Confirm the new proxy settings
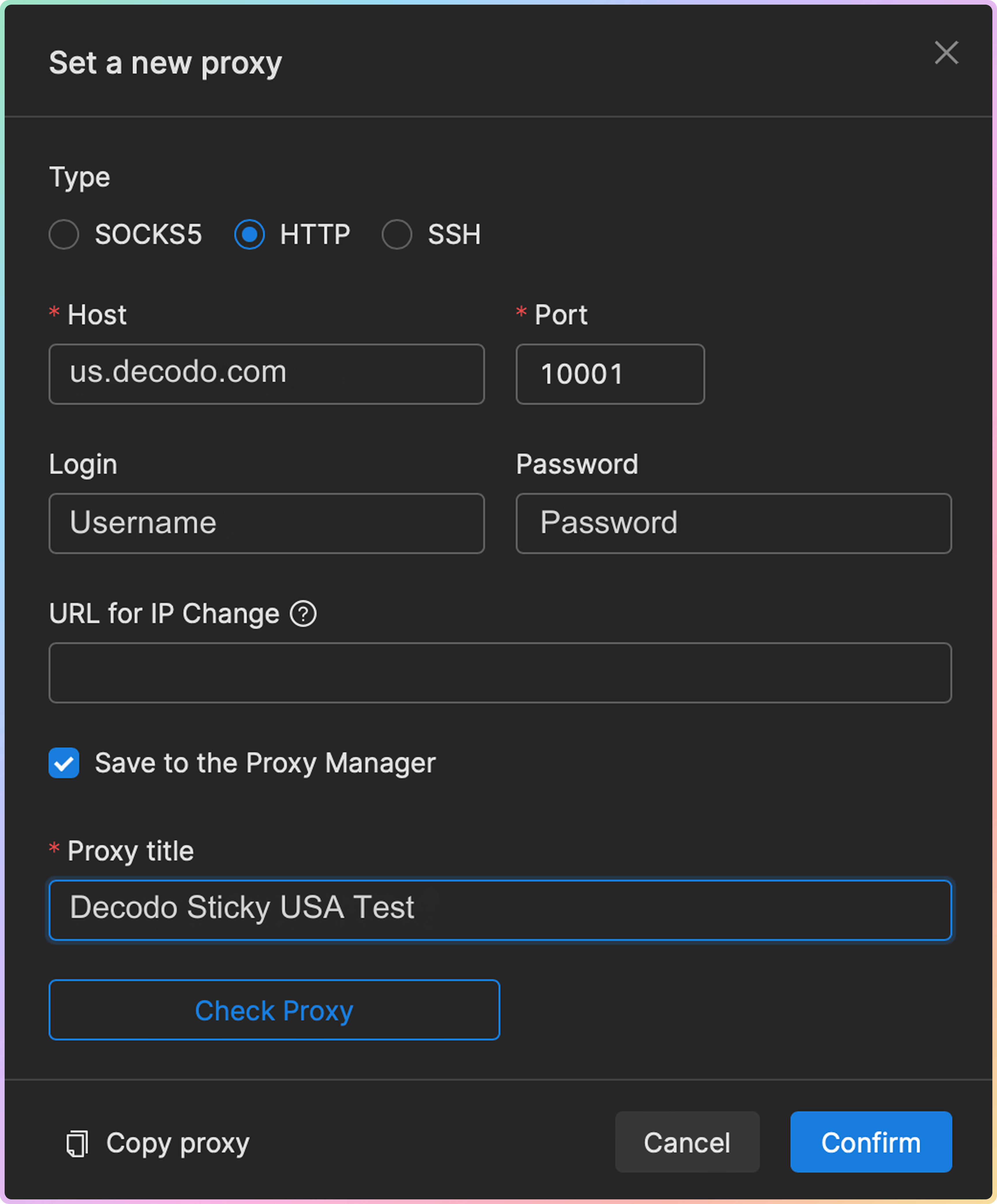Image resolution: width=997 pixels, height=1204 pixels. [x=870, y=1142]
